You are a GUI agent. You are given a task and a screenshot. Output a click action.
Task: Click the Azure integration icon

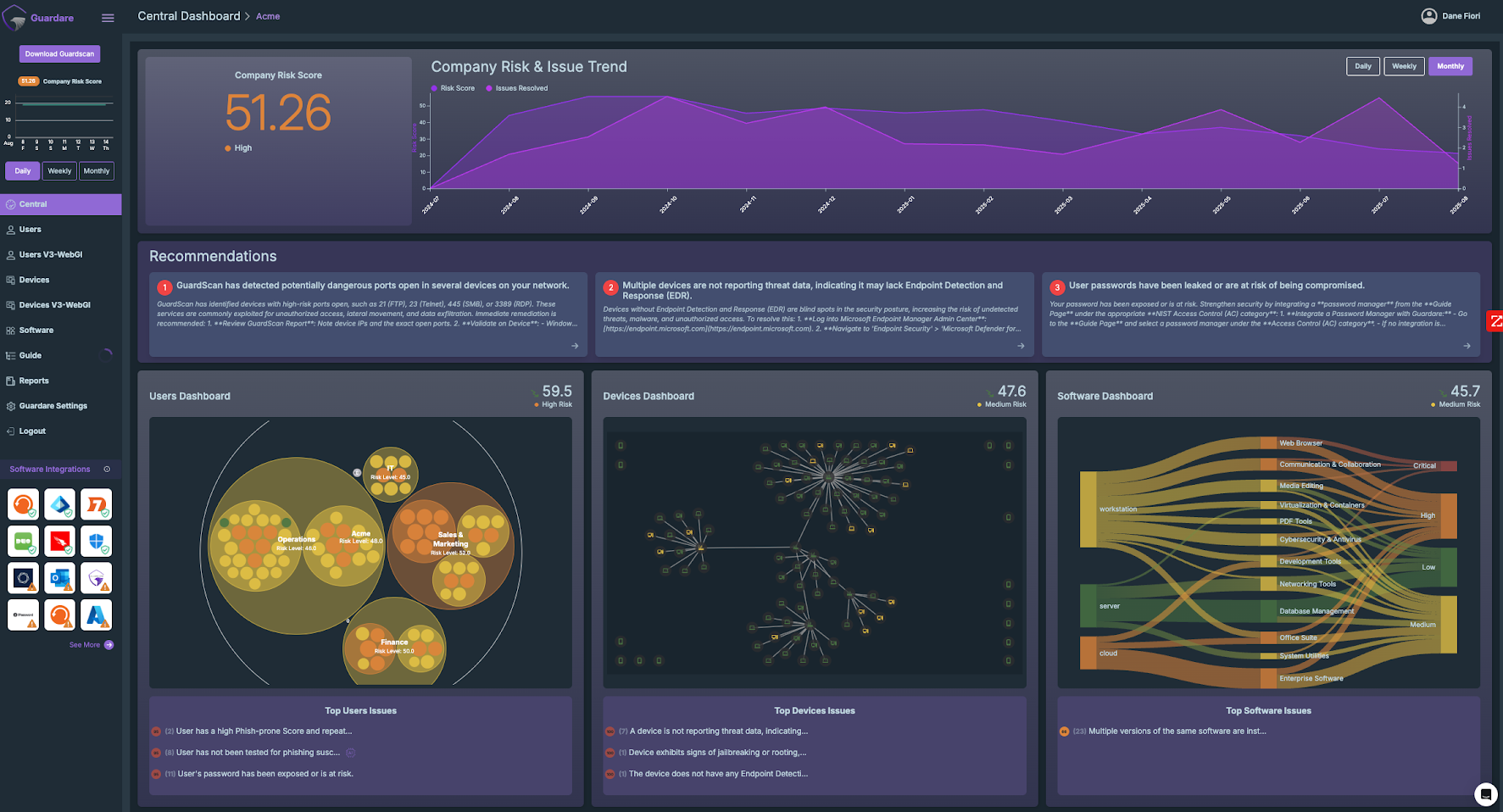(x=96, y=615)
